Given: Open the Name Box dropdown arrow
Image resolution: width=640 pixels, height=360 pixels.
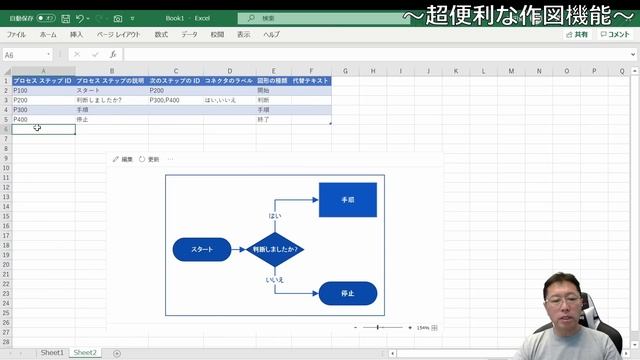Looking at the screenshot, I should [x=49, y=54].
